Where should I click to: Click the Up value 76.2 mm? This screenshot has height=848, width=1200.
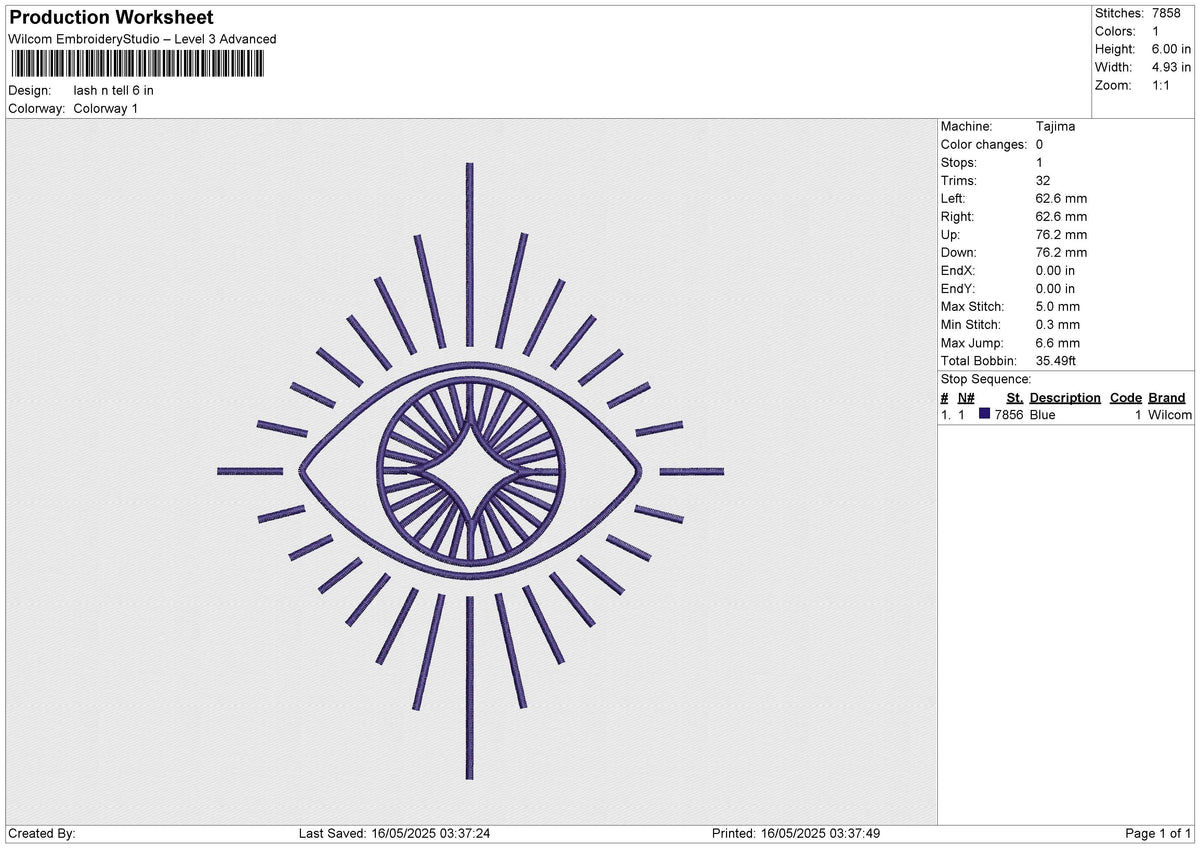tap(1062, 234)
